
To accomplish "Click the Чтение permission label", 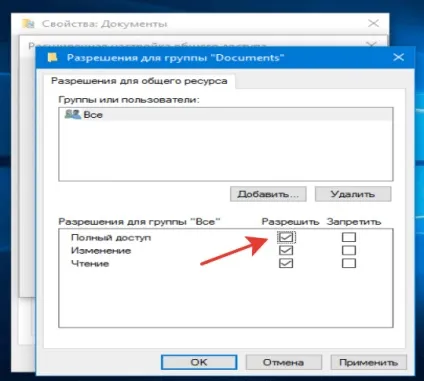I will pyautogui.click(x=90, y=264).
